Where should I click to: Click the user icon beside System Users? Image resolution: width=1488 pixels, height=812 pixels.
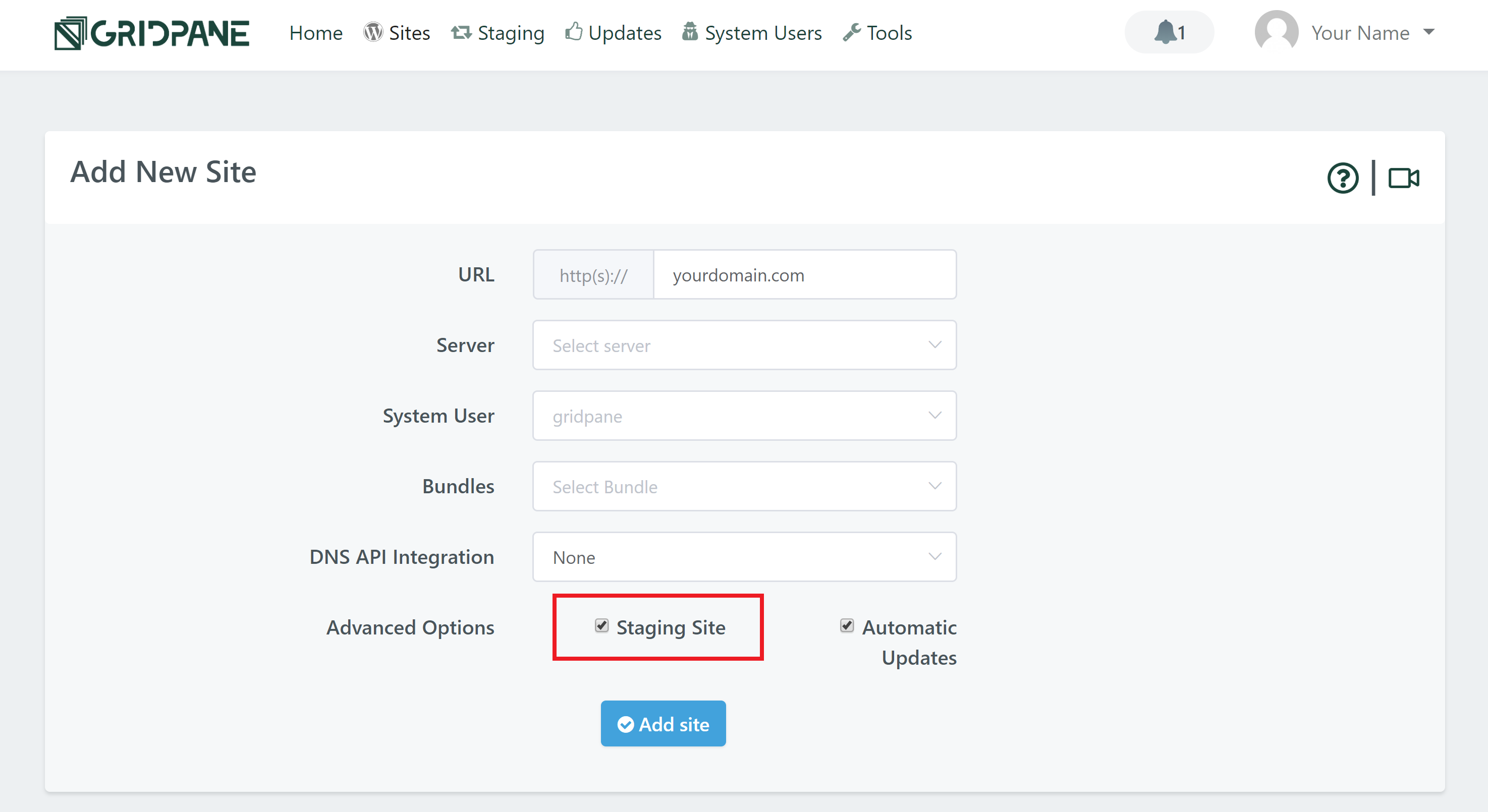690,32
